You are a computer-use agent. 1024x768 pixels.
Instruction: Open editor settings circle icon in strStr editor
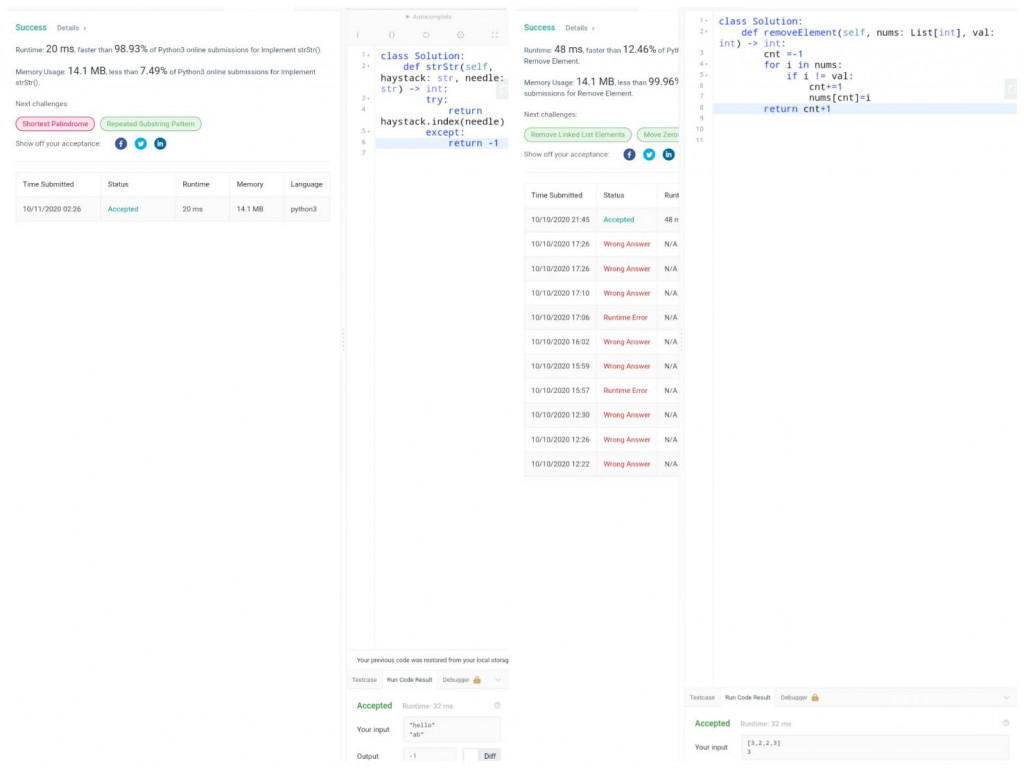coord(460,35)
